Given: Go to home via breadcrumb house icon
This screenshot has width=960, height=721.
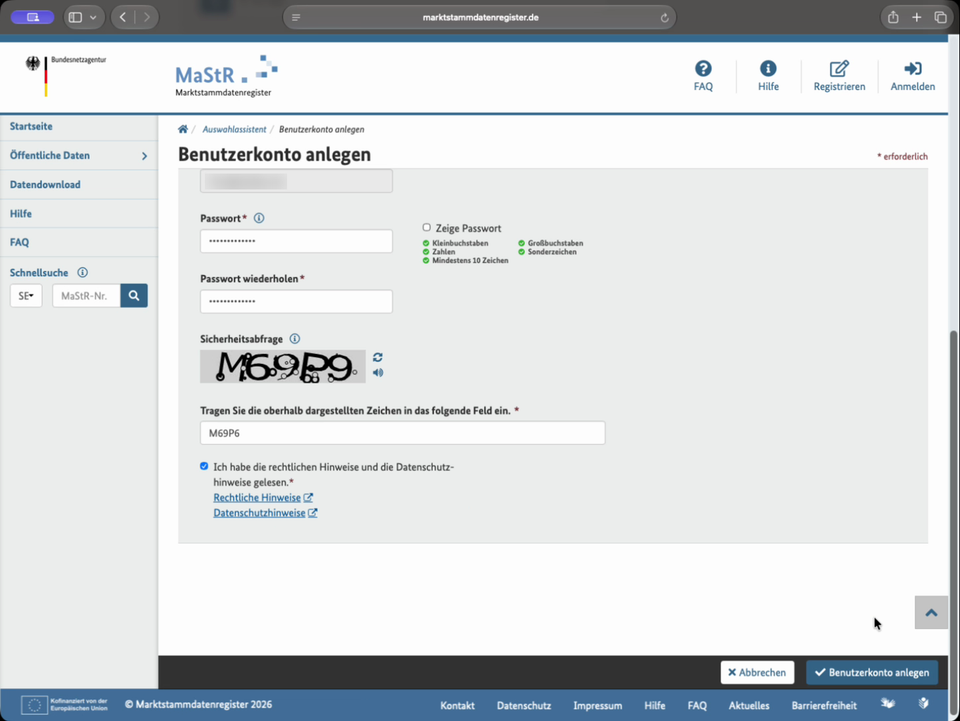Looking at the screenshot, I should 182,129.
